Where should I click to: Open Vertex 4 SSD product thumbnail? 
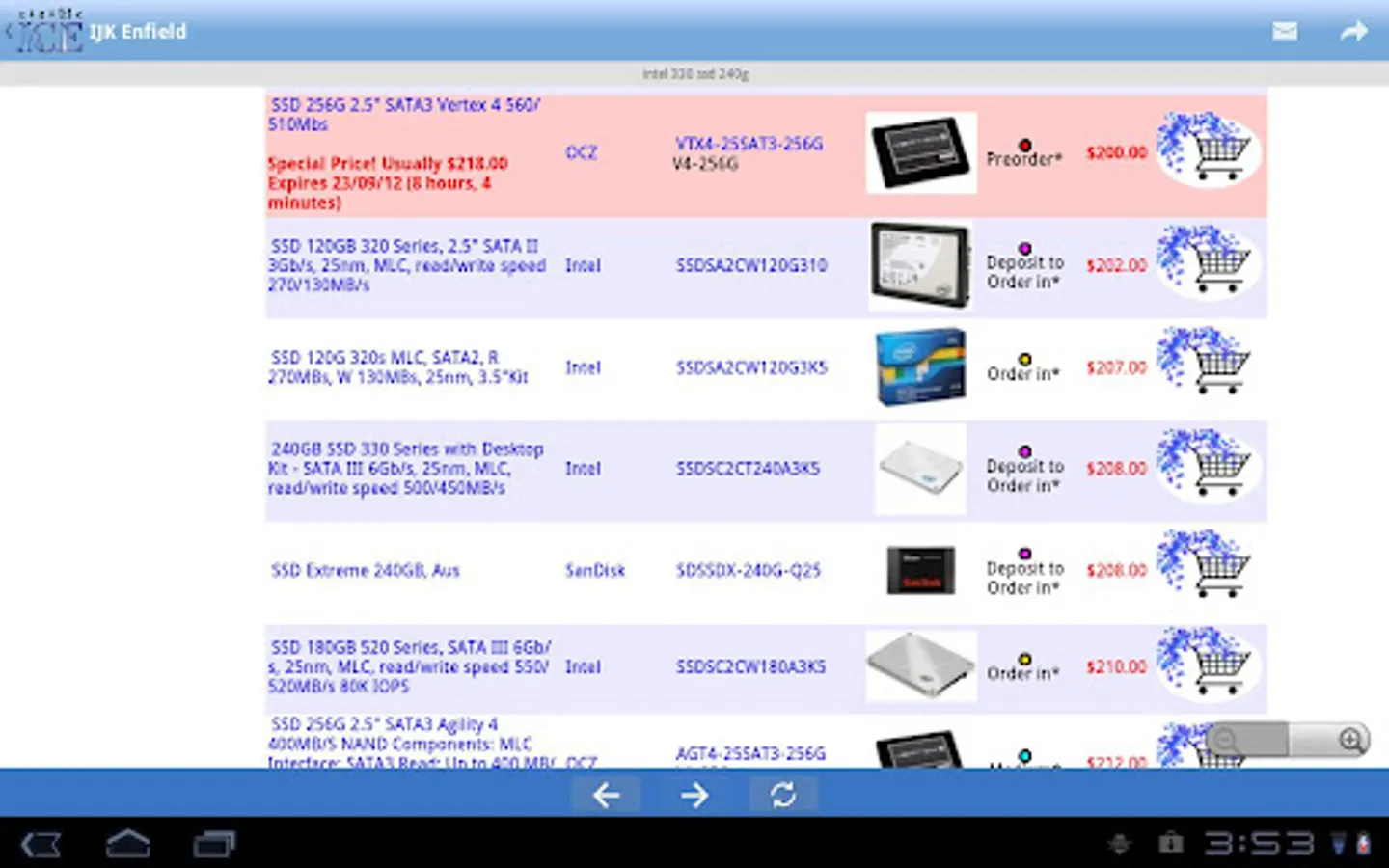[921, 152]
